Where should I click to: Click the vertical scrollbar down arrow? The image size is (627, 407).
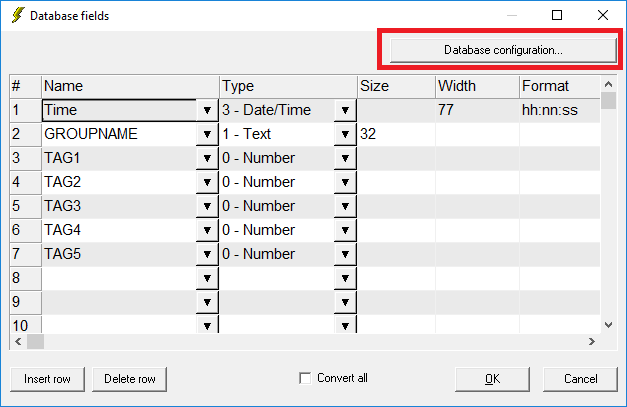coord(609,325)
